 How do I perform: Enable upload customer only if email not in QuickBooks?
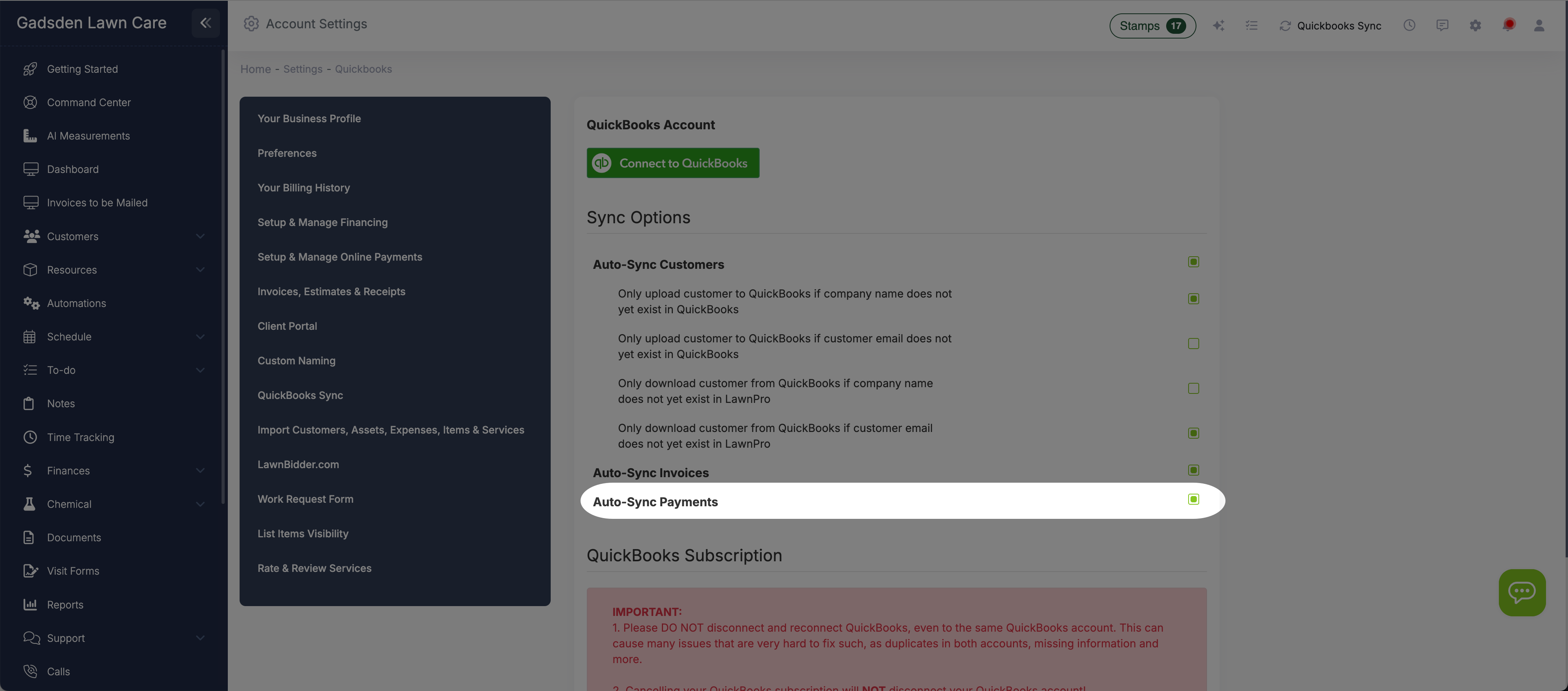tap(1193, 343)
